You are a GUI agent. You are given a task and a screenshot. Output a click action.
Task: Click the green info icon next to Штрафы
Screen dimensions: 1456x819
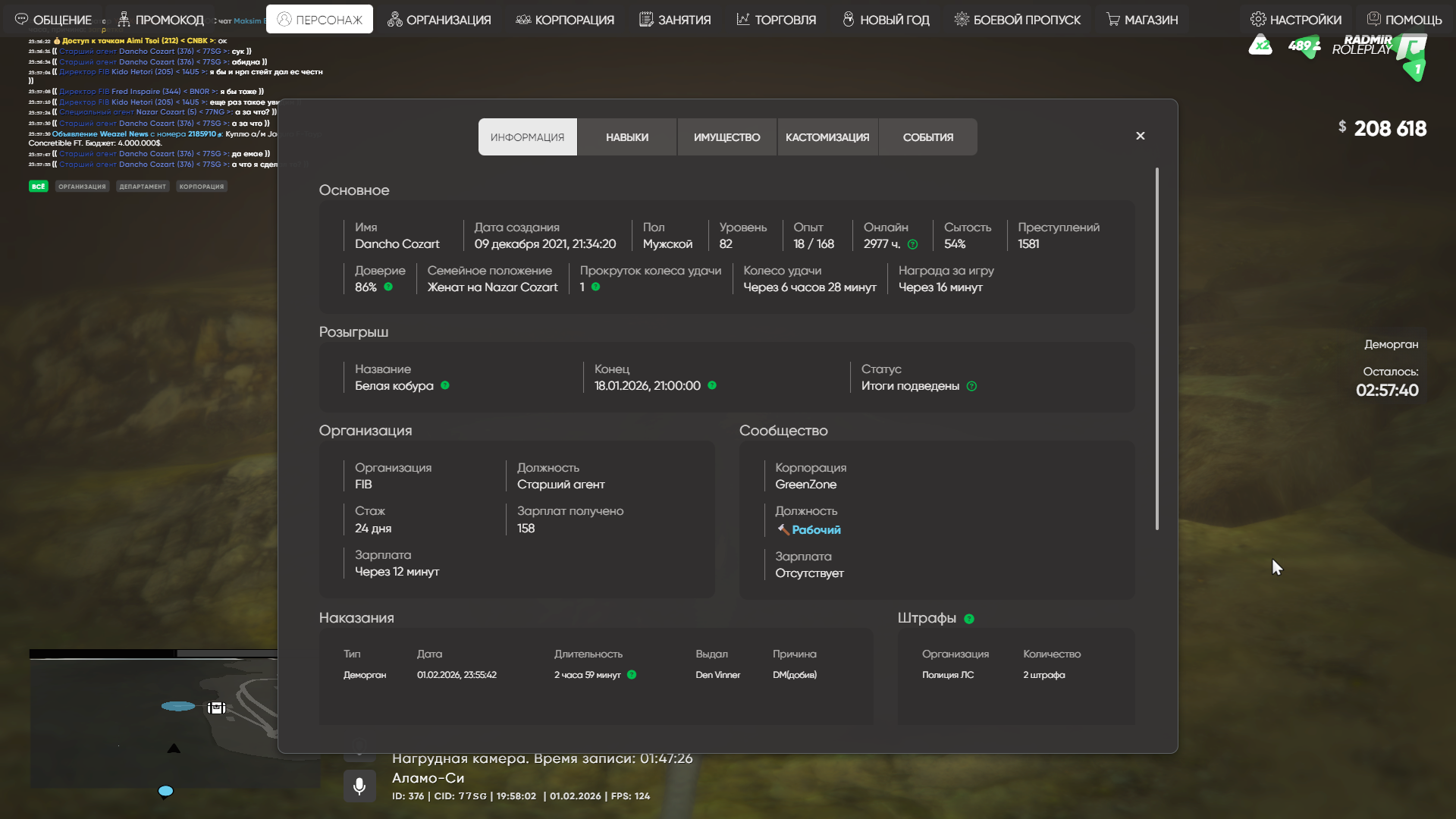point(968,619)
